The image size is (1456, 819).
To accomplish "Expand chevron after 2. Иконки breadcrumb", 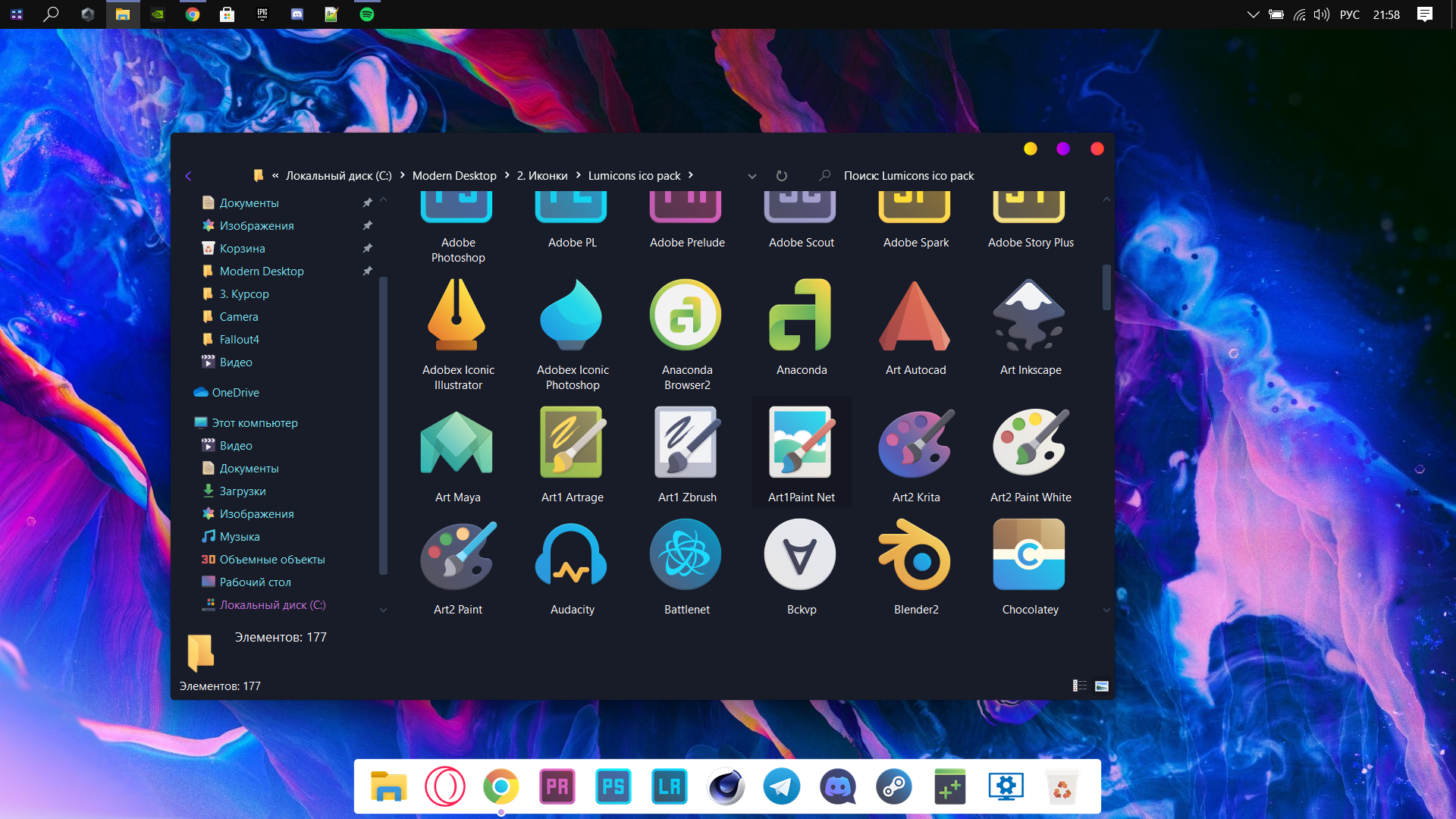I will (x=579, y=175).
